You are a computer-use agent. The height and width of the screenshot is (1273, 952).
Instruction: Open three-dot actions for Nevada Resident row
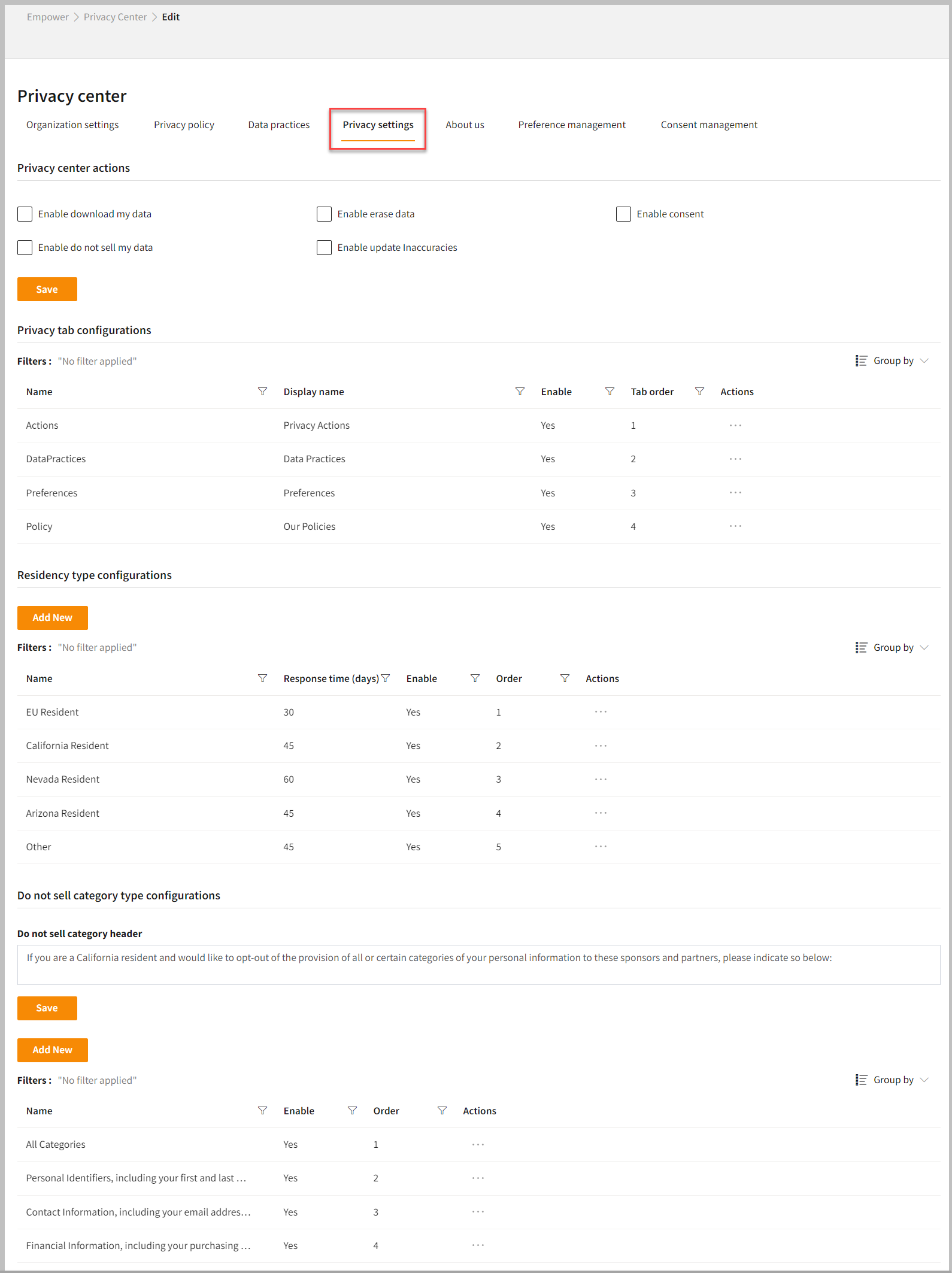click(601, 780)
